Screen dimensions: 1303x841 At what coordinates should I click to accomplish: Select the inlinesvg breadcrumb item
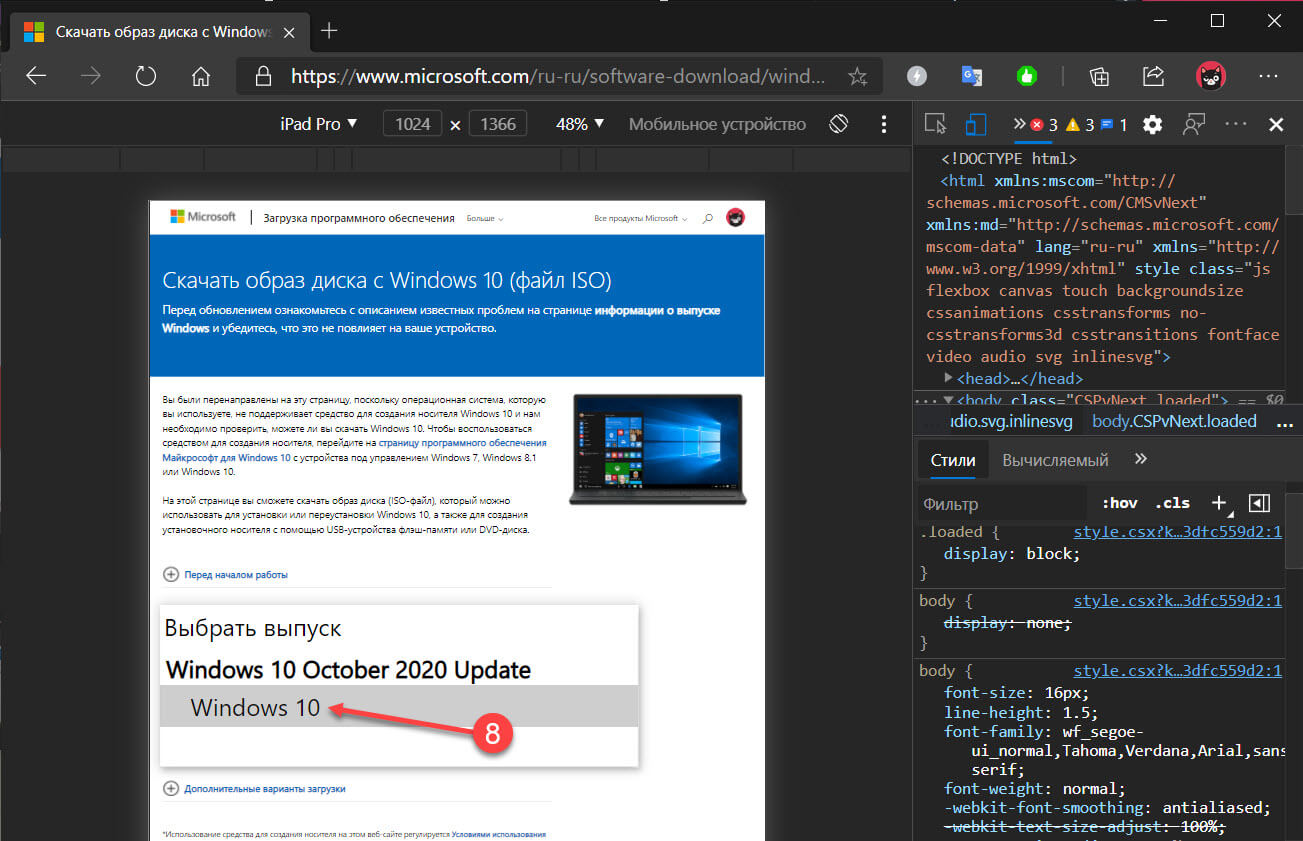click(1010, 421)
